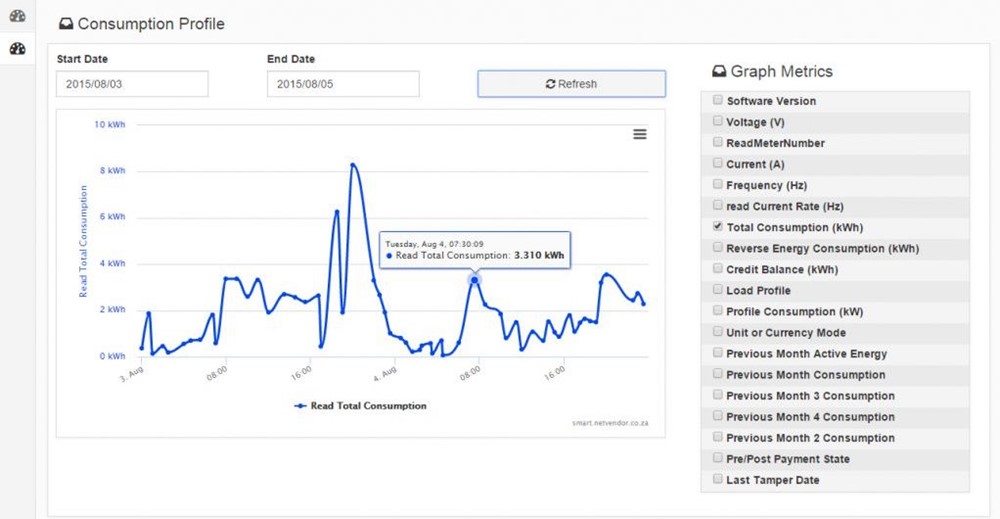Enable the Load Profile checkbox
This screenshot has height=519, width=1000.
[x=718, y=290]
